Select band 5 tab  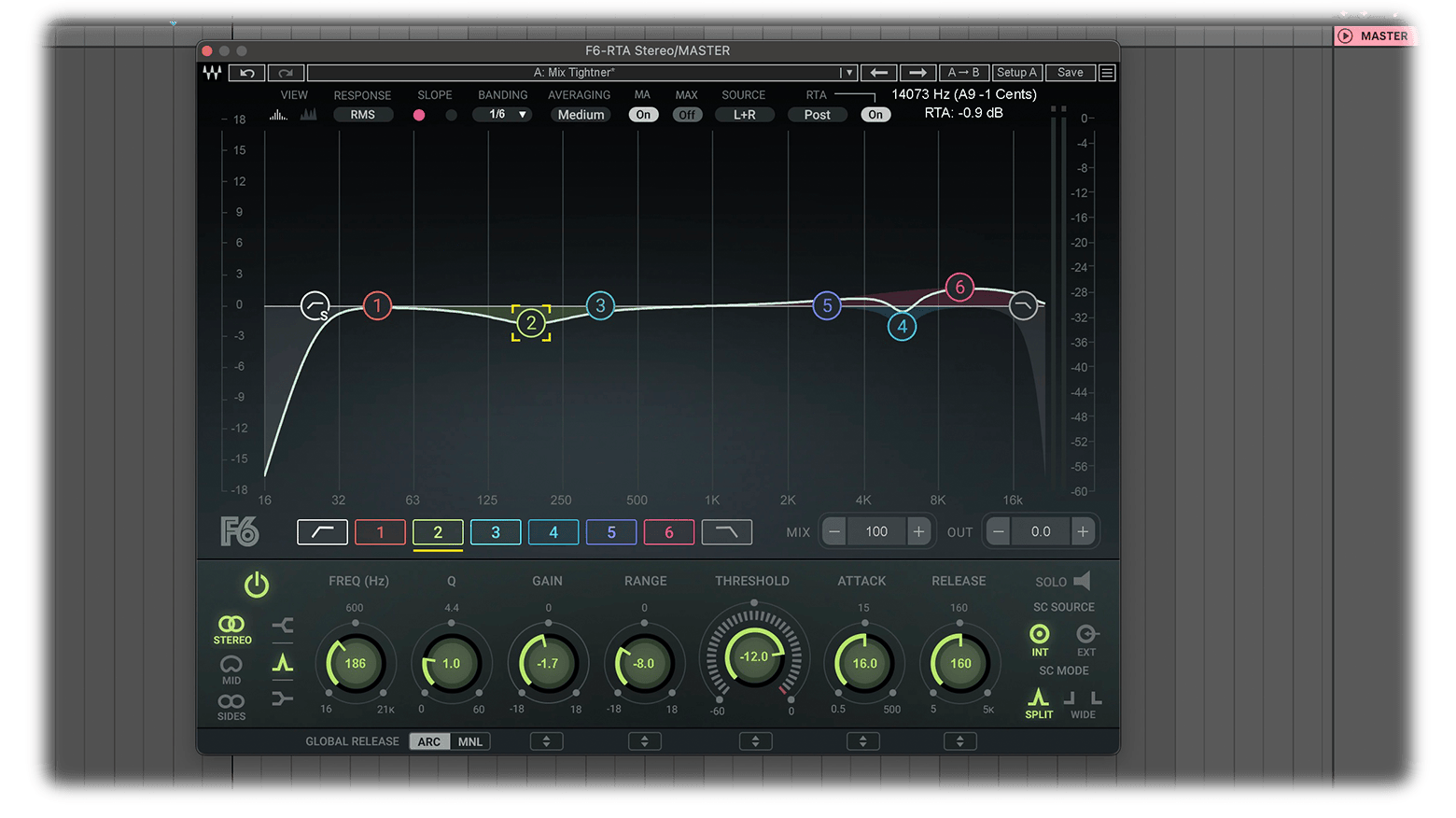(x=611, y=532)
